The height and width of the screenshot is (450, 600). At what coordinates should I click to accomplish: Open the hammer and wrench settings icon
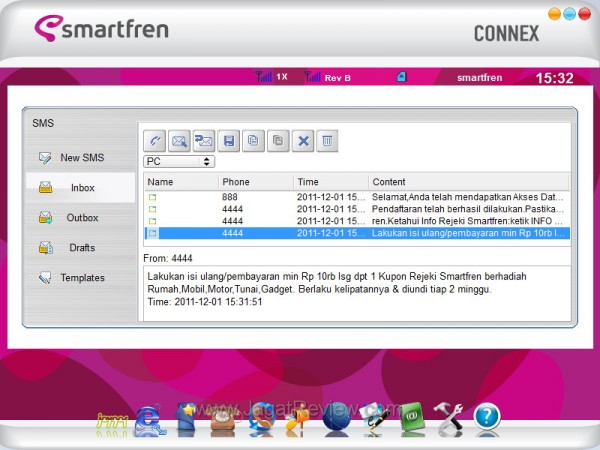coord(449,418)
